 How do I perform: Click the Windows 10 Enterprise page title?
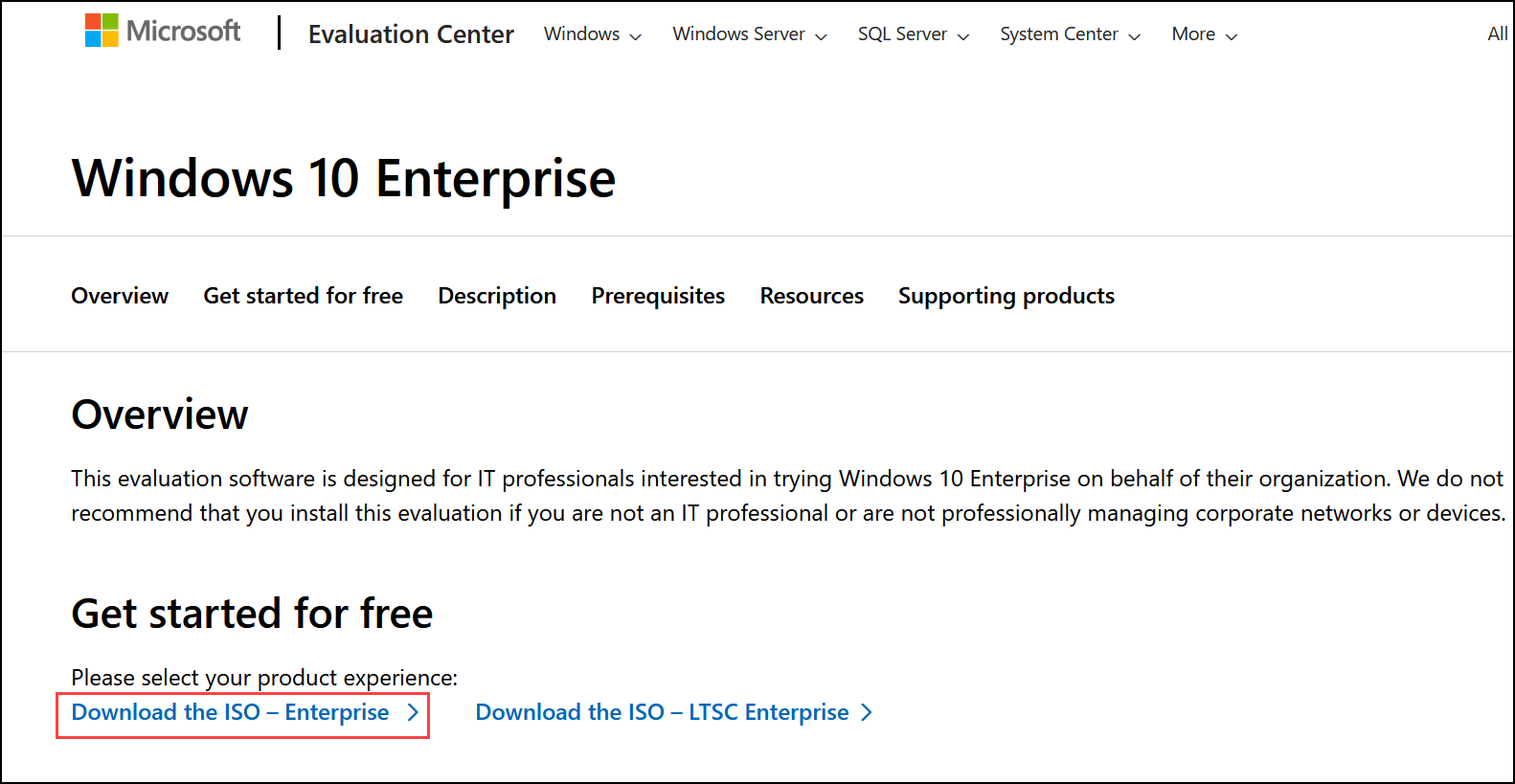[344, 179]
